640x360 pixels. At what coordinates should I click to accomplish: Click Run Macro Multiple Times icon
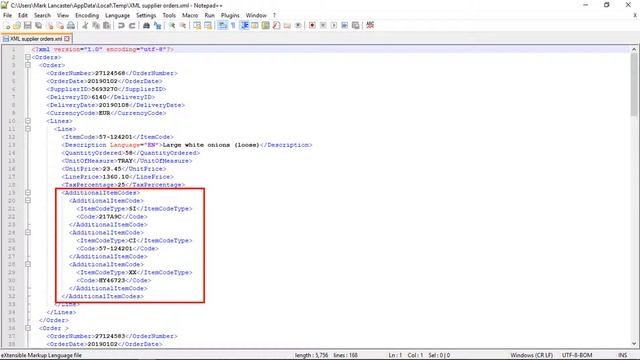344,25
